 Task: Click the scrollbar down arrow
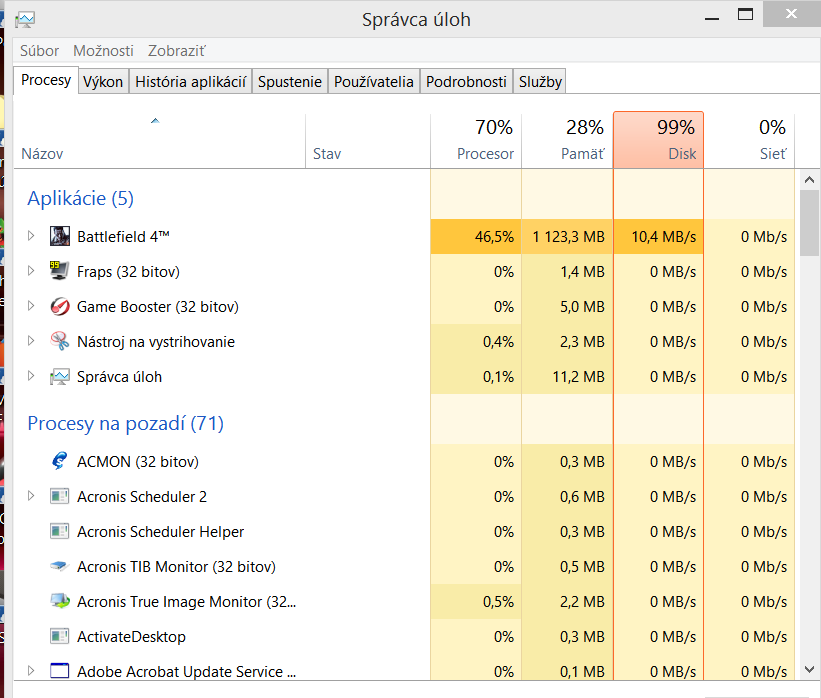[809, 669]
